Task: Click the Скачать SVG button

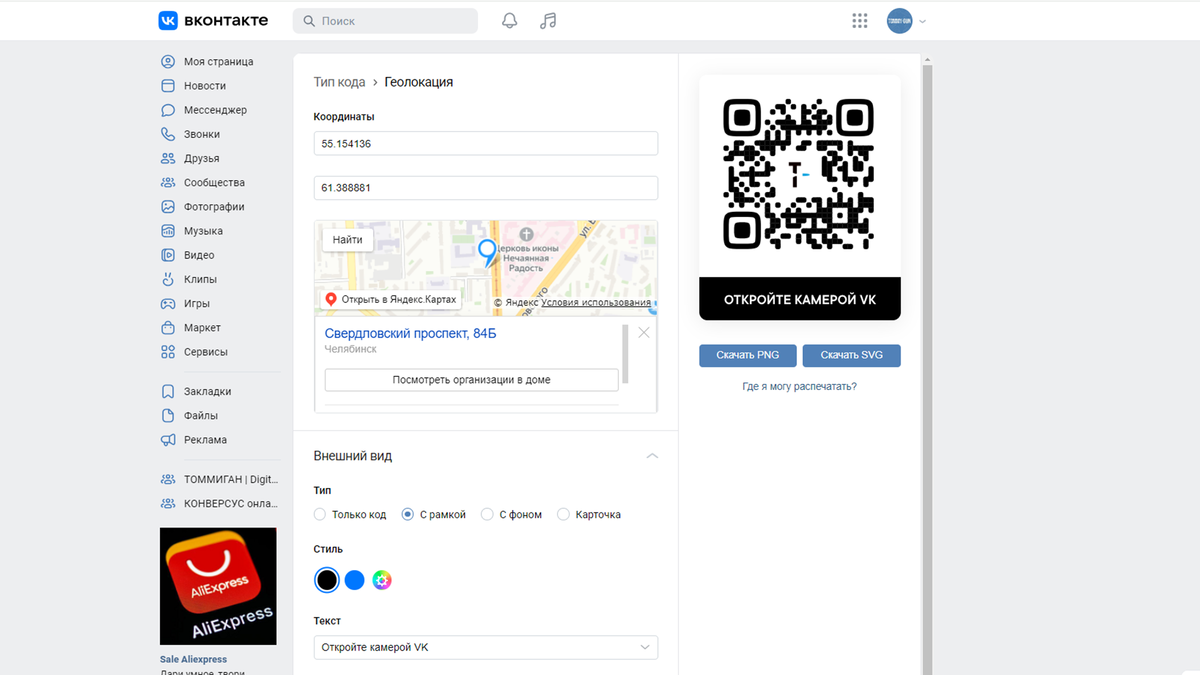Action: coord(851,355)
